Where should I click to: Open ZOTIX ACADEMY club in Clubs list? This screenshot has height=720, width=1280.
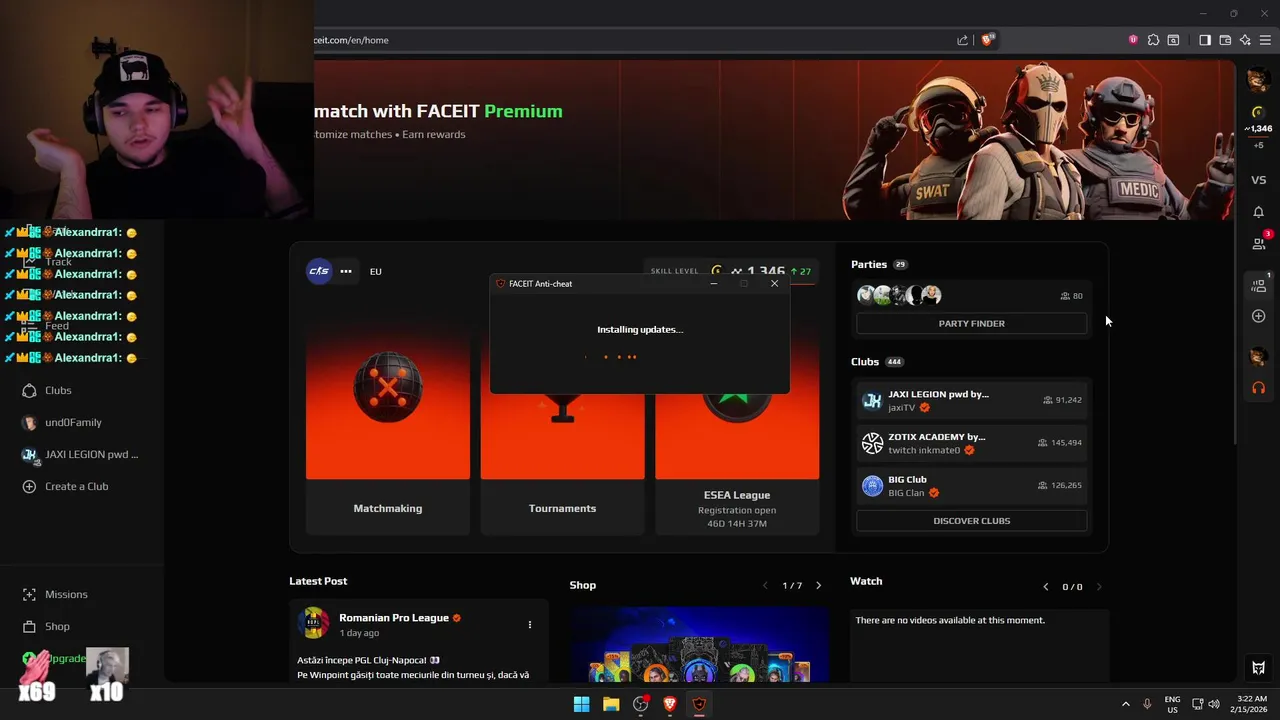tap(971, 443)
